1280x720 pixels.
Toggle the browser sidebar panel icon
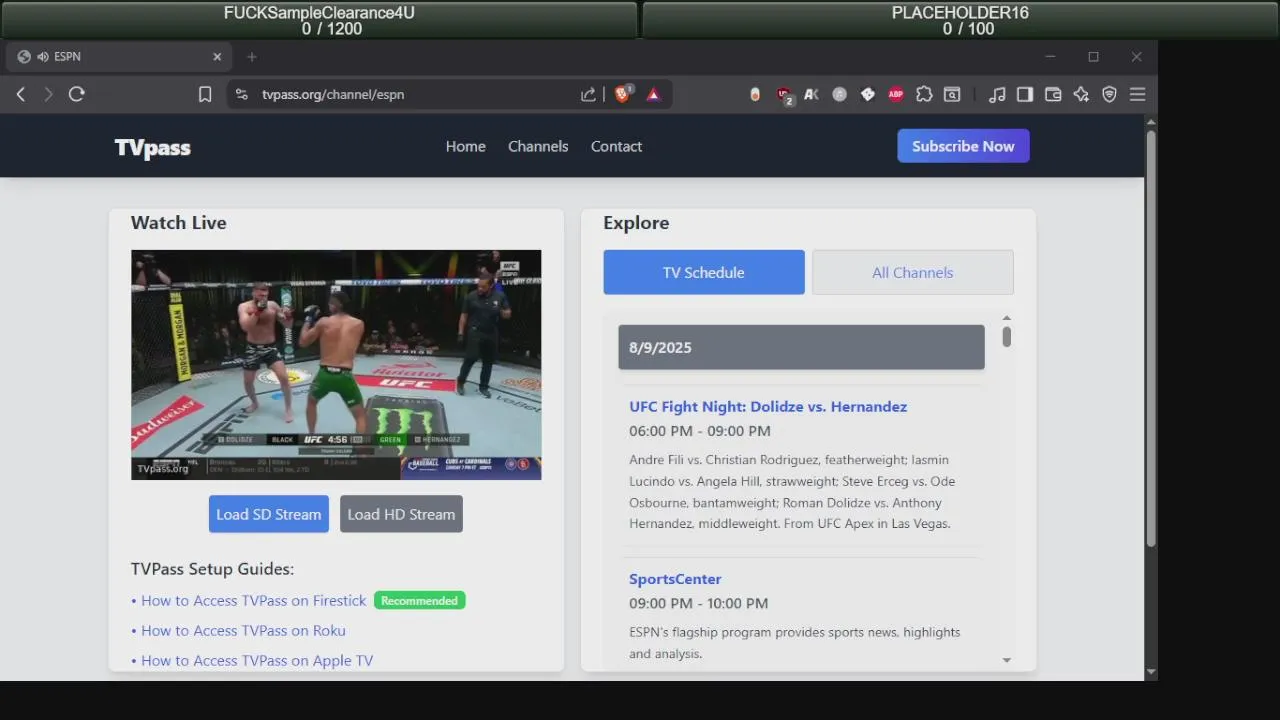1025,94
